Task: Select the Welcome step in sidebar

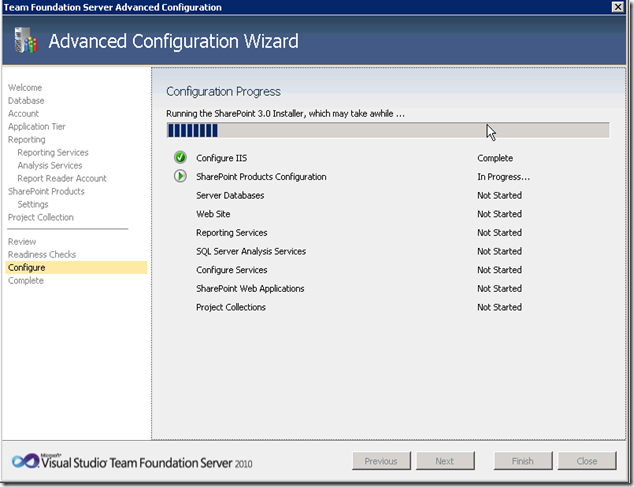Action: click(x=25, y=88)
